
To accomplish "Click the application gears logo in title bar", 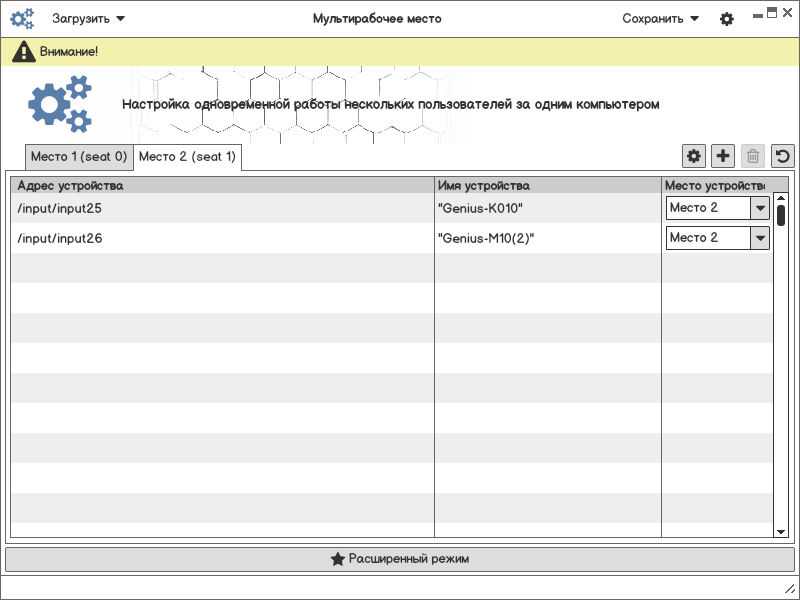I will click(x=22, y=19).
